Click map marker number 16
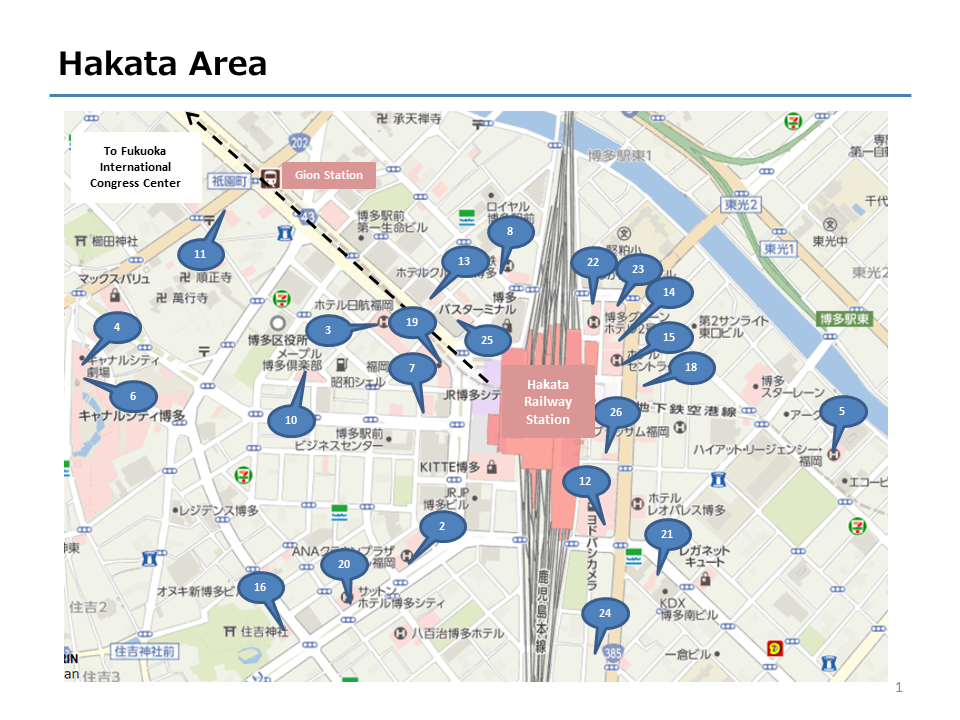The height and width of the screenshot is (720, 960). tap(260, 587)
